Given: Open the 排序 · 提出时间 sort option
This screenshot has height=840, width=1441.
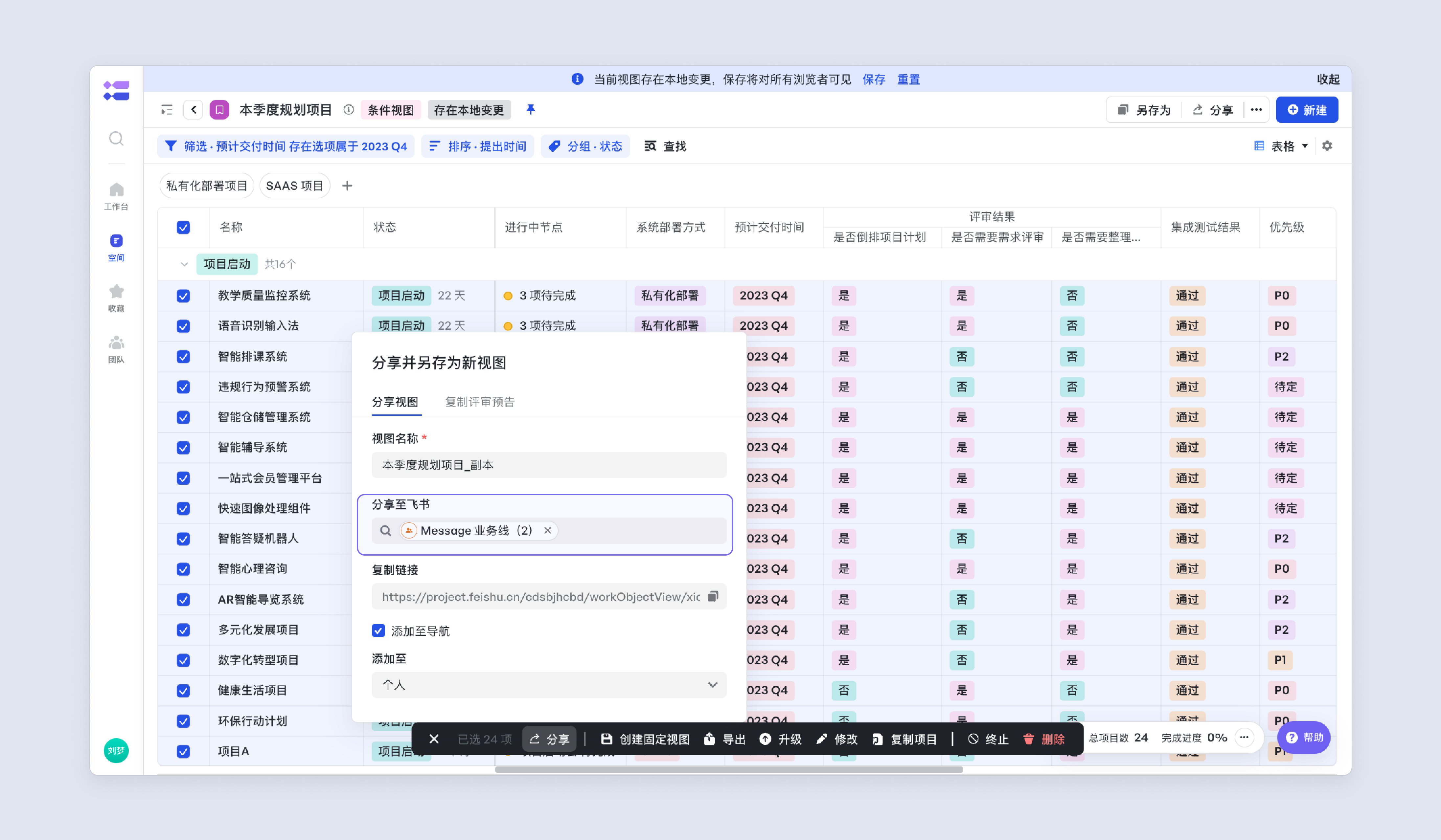Looking at the screenshot, I should point(477,146).
